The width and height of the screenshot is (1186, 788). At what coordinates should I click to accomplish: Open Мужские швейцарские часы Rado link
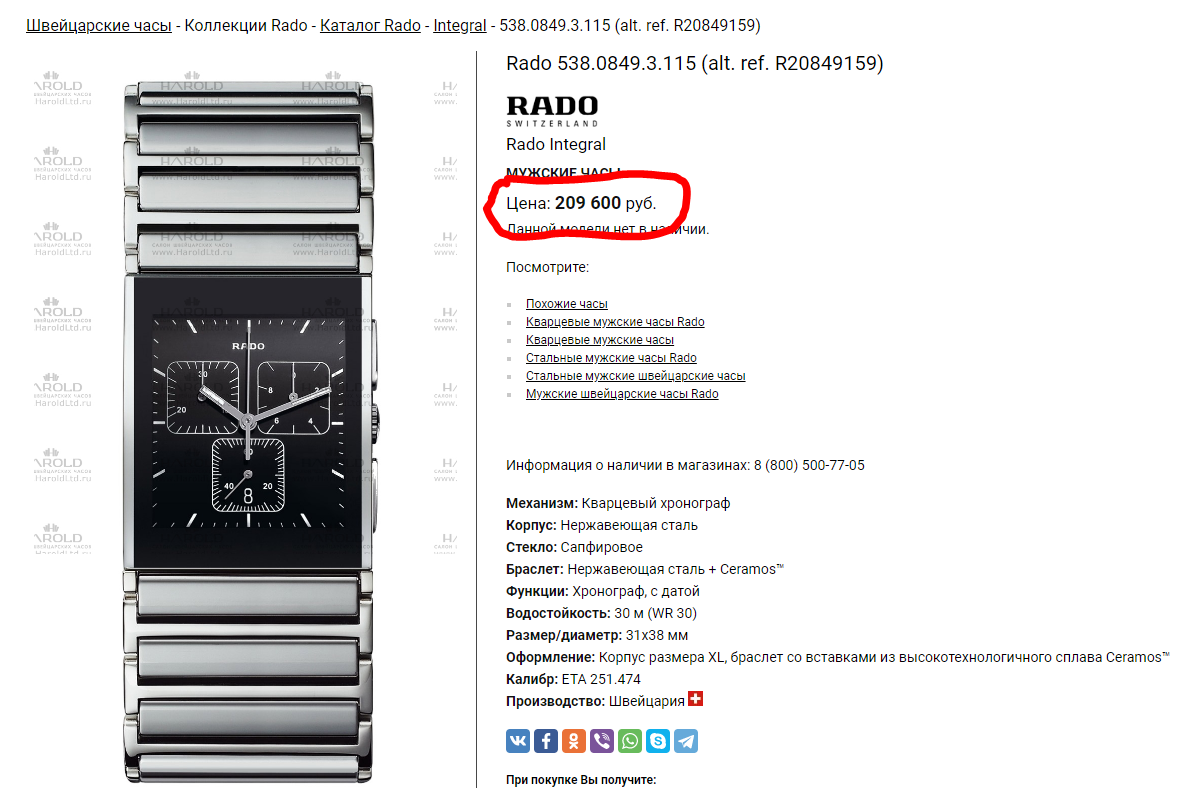[622, 394]
